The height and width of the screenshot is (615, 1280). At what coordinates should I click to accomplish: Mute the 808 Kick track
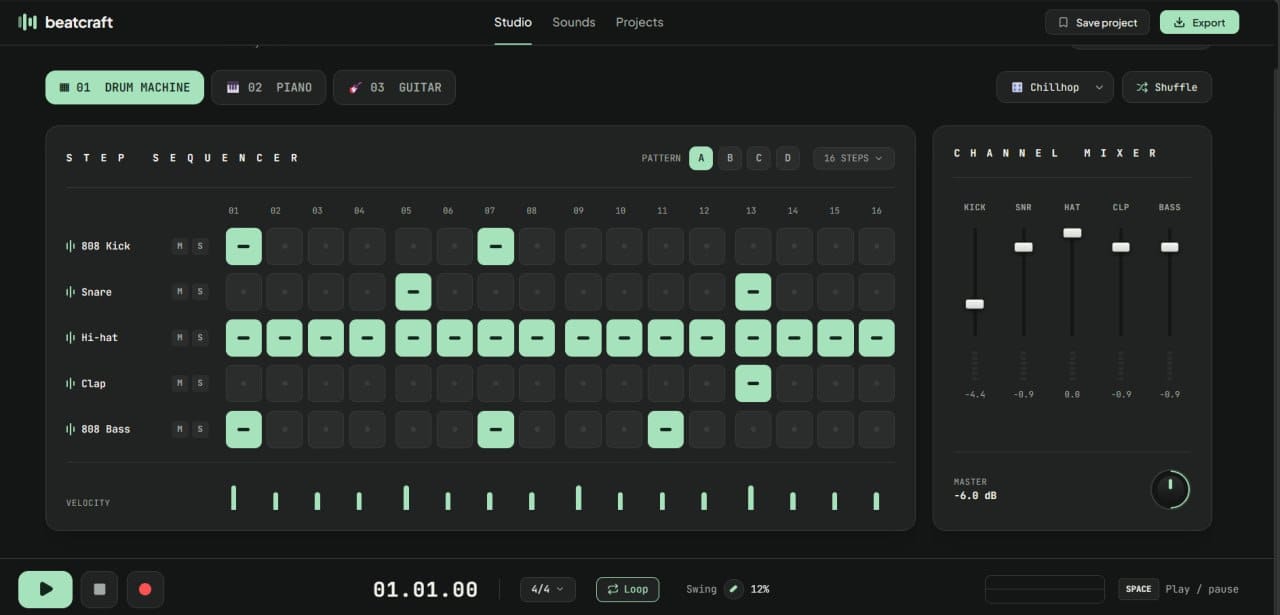180,246
